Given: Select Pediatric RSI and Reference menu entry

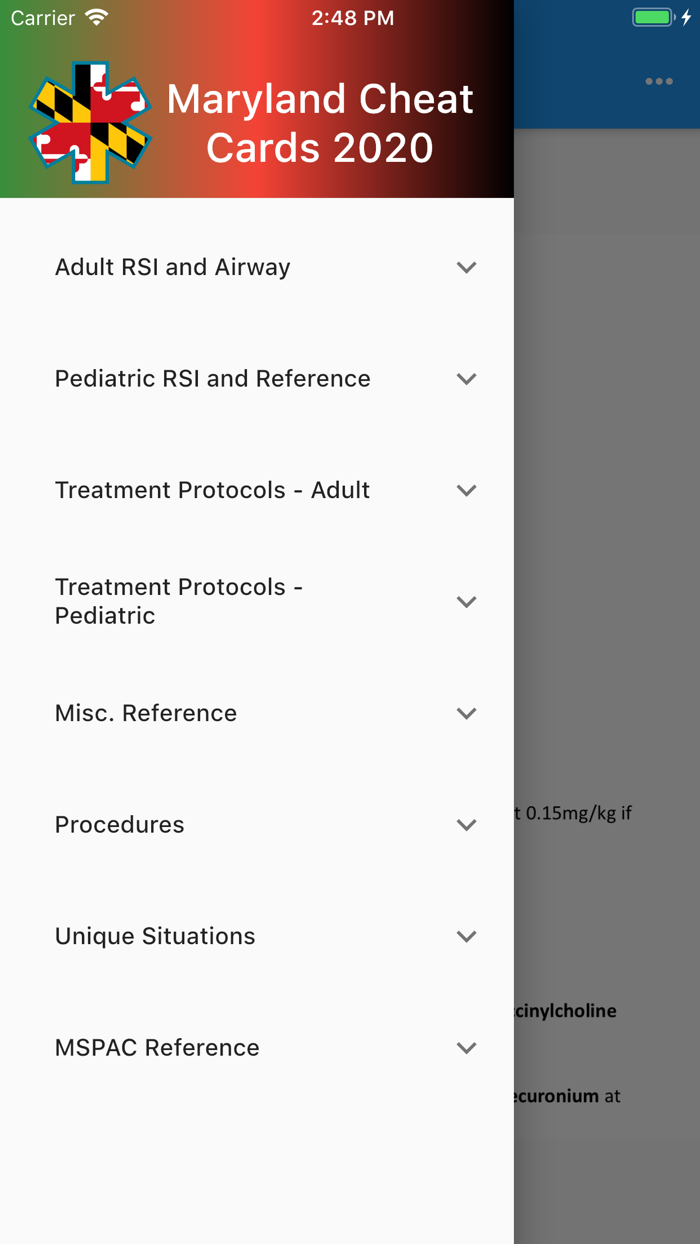Looking at the screenshot, I should point(213,379).
